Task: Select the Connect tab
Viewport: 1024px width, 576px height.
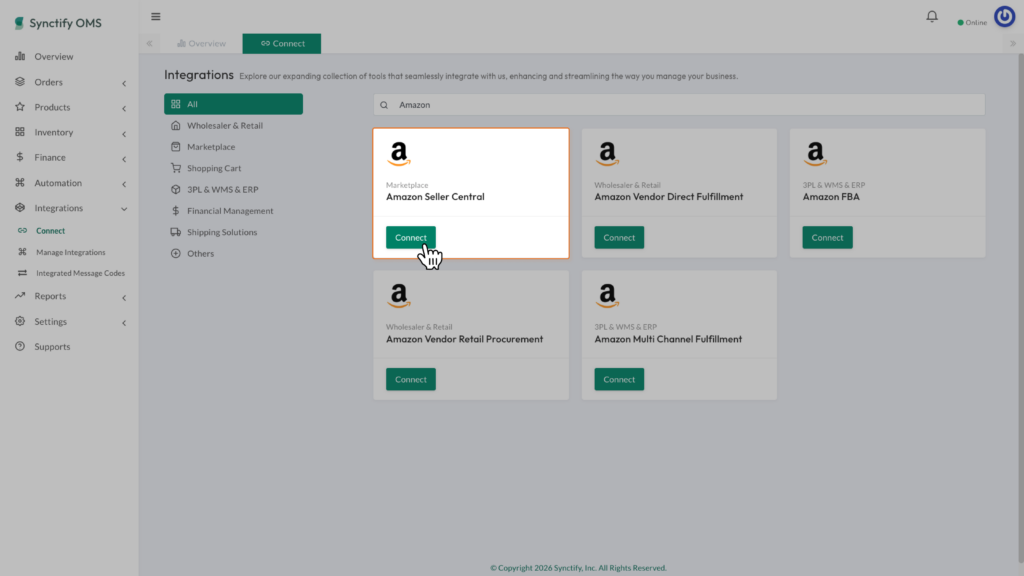Action: 281,43
